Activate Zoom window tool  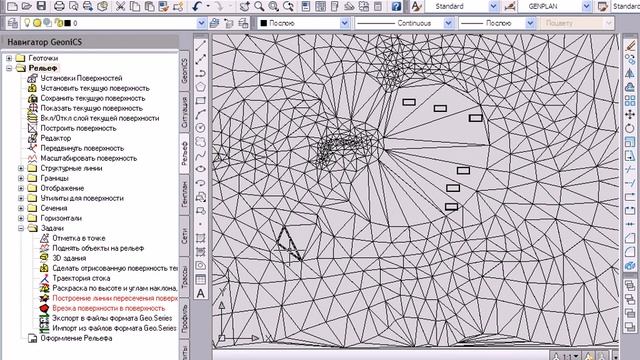click(273, 6)
